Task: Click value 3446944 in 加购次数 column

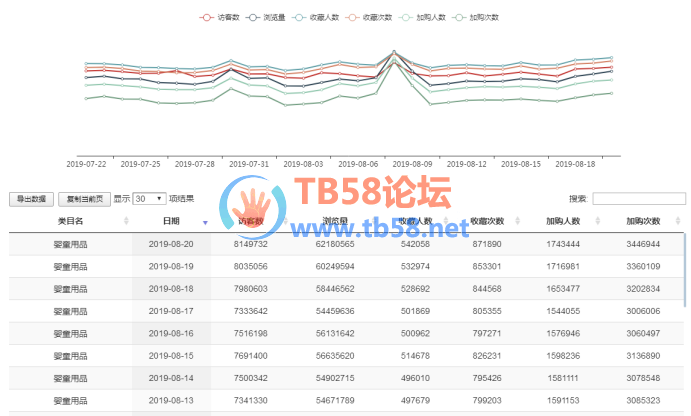Action: pos(643,244)
